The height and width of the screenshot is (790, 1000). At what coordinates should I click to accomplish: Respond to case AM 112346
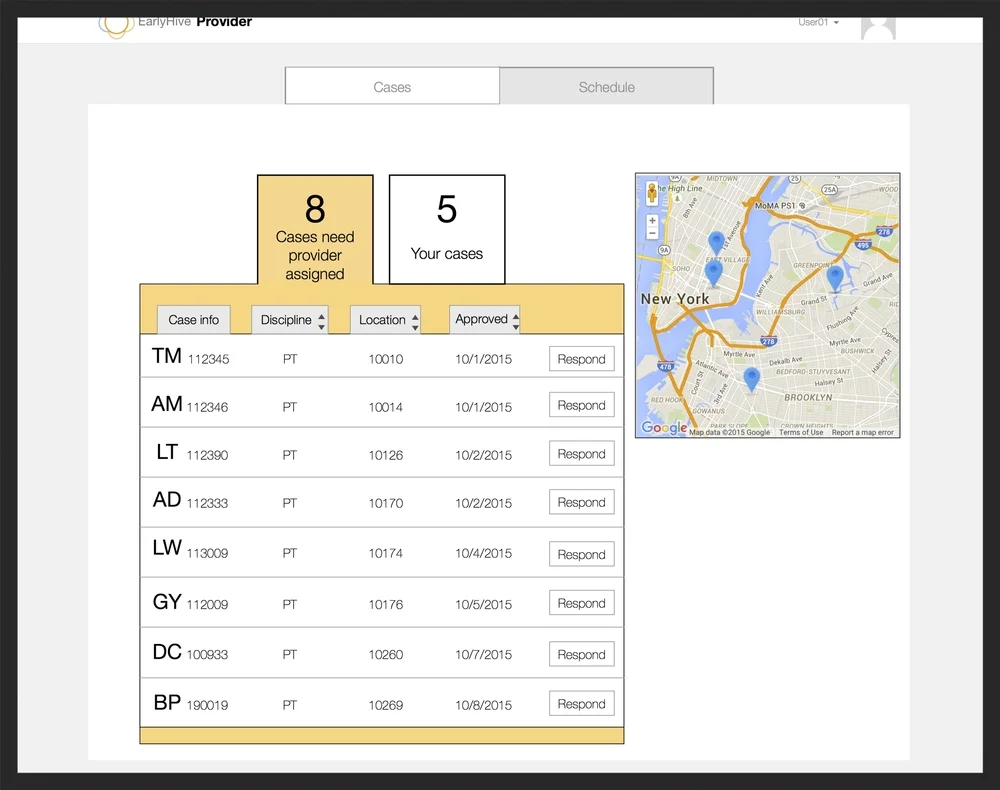[582, 405]
